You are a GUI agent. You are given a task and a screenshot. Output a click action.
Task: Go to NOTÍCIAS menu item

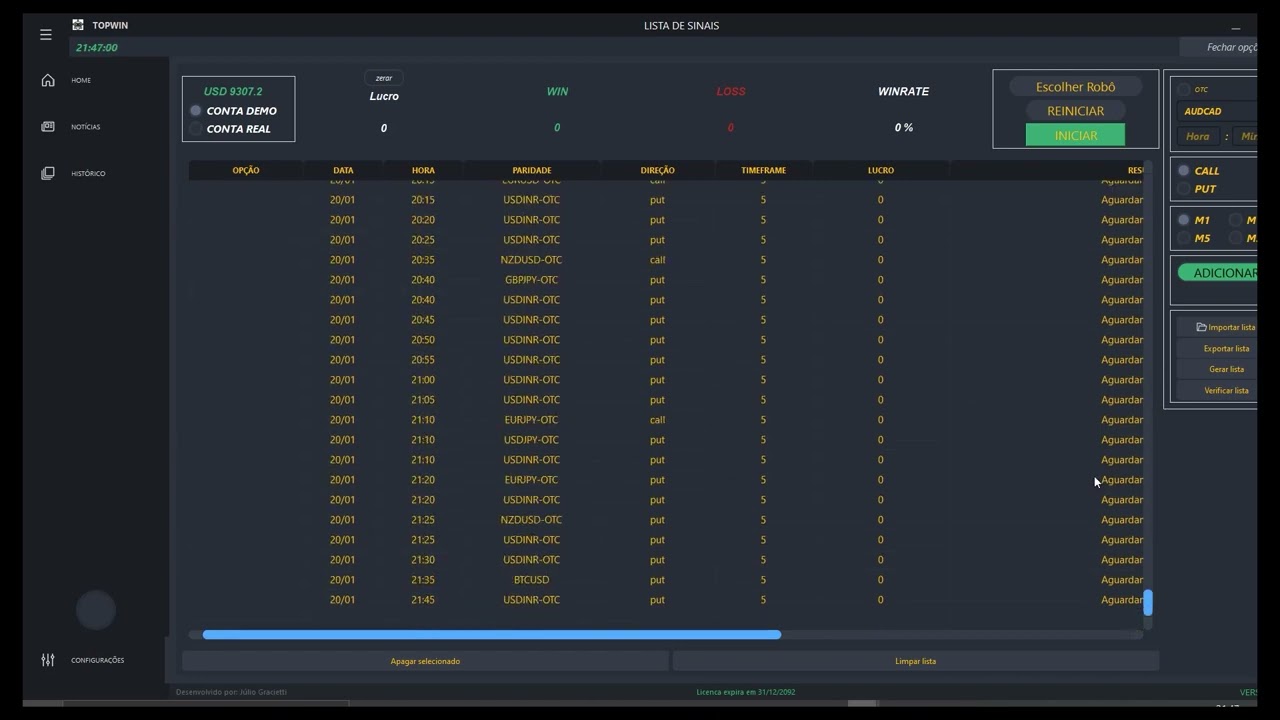[86, 127]
